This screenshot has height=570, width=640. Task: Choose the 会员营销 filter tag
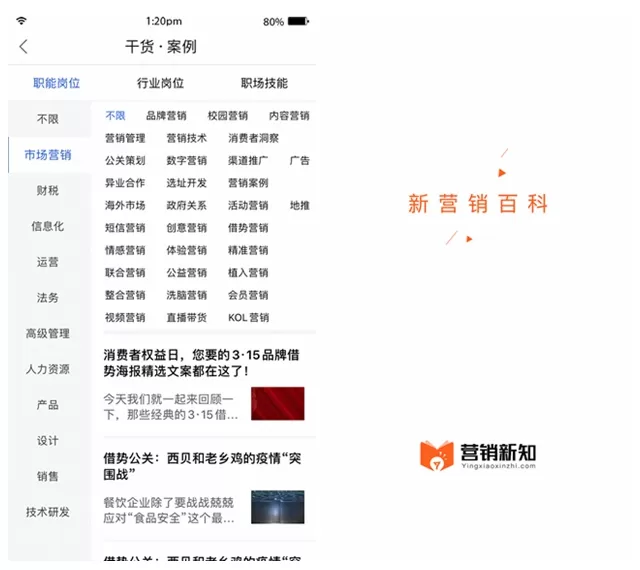coord(248,295)
